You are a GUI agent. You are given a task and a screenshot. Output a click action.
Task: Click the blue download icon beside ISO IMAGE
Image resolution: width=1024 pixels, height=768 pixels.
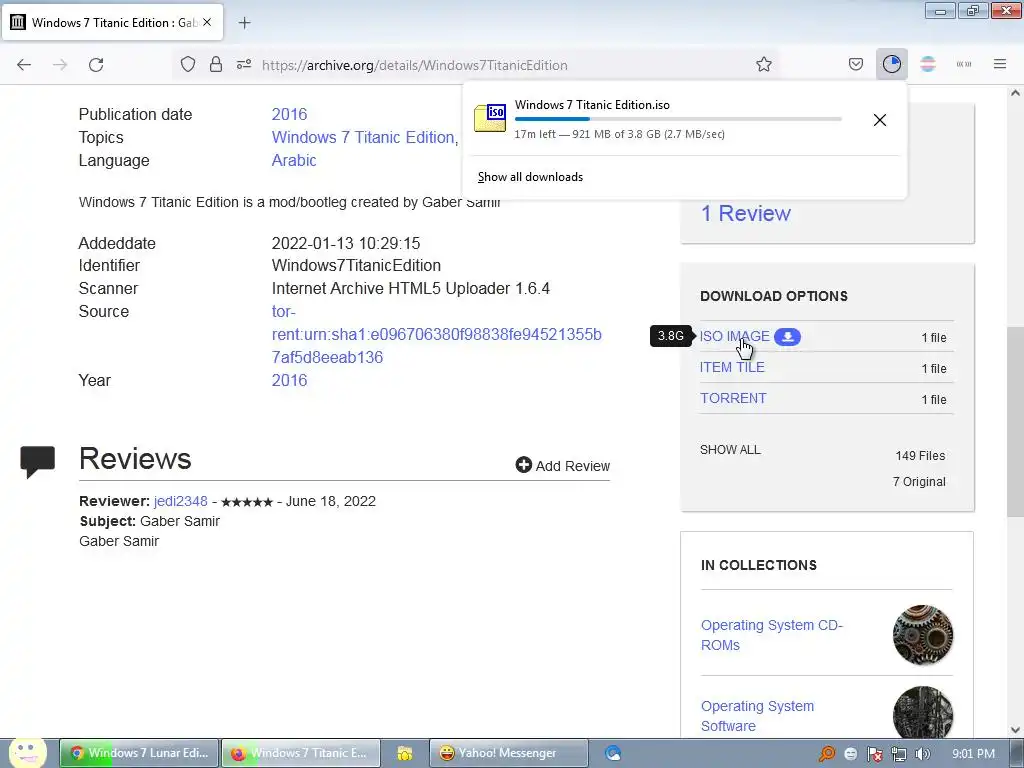(x=788, y=337)
